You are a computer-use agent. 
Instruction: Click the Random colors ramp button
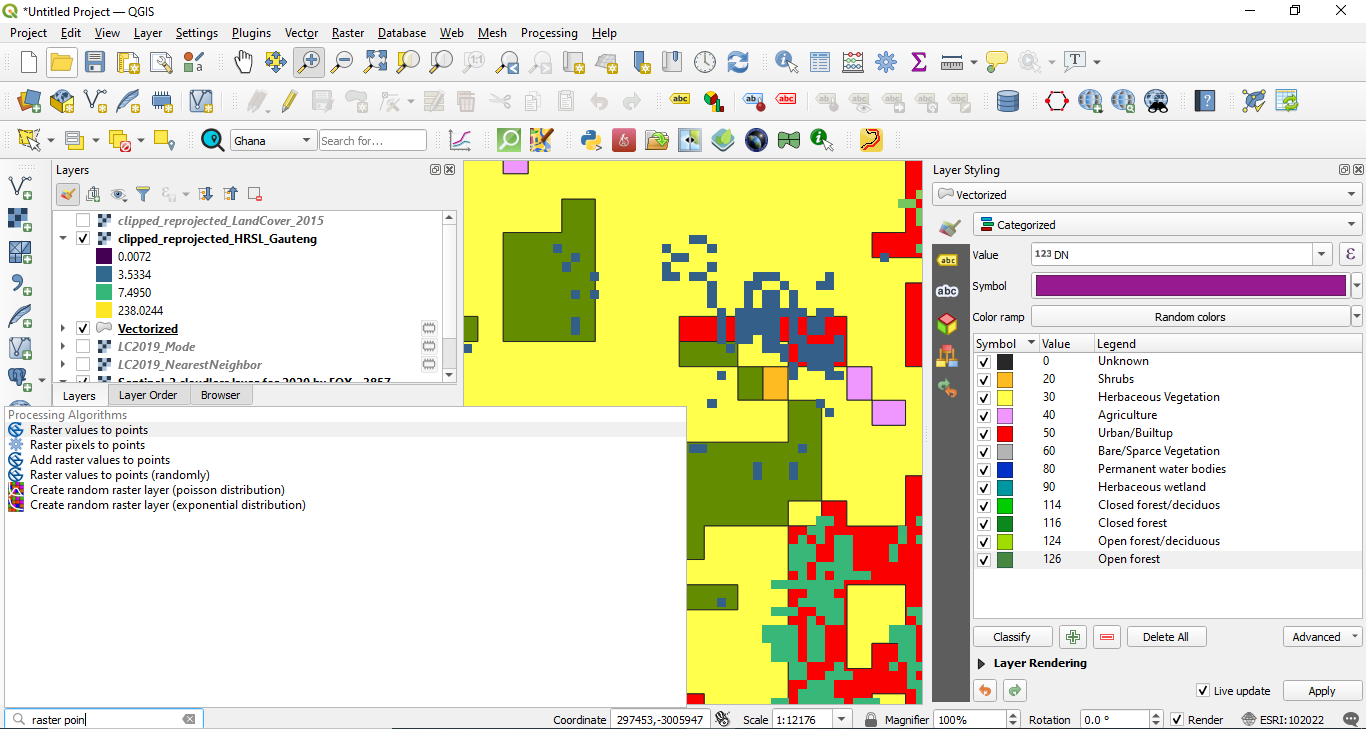(x=1189, y=317)
